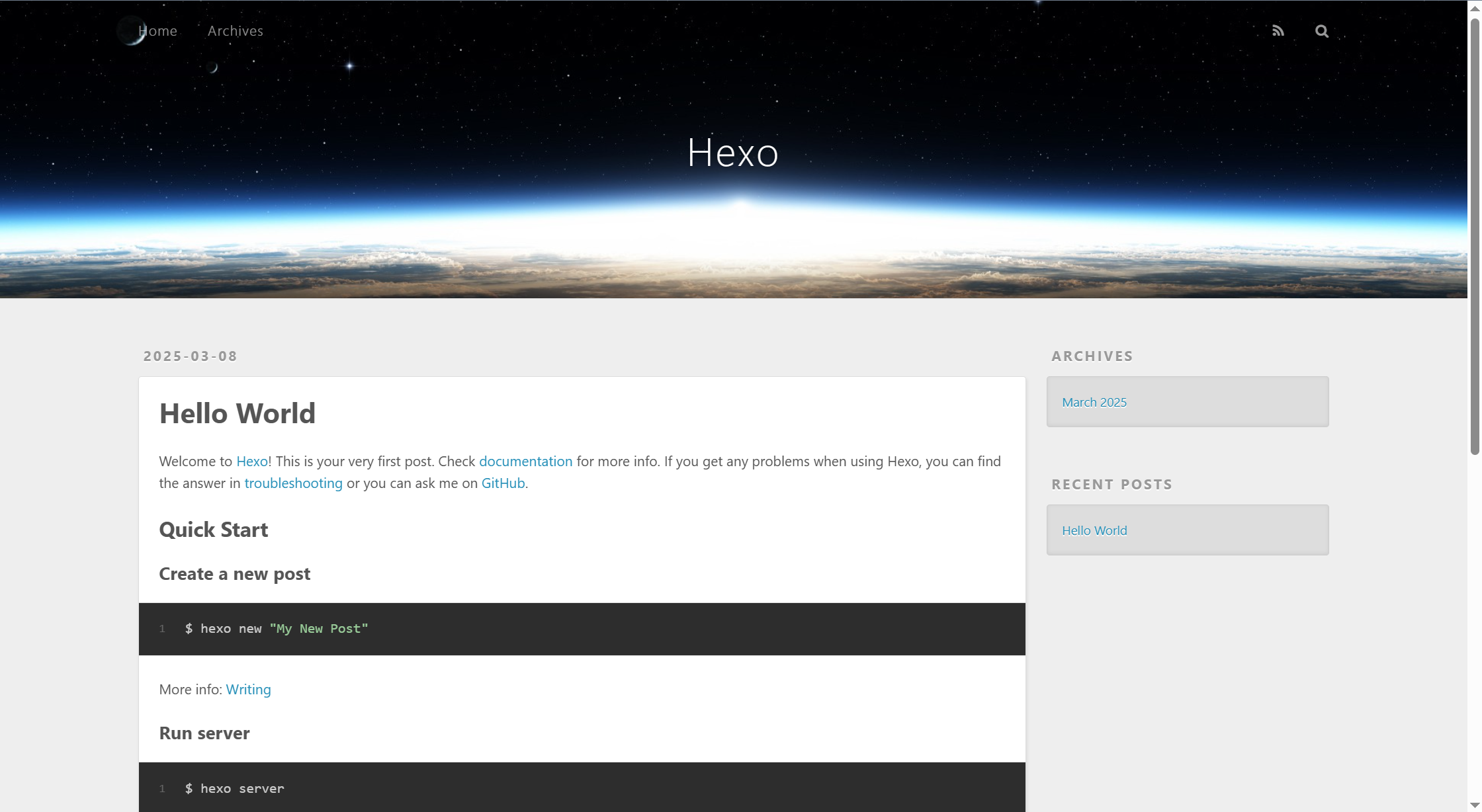1482x812 pixels.
Task: Click the hexo new "My New Post" code
Action: pyautogui.click(x=277, y=629)
